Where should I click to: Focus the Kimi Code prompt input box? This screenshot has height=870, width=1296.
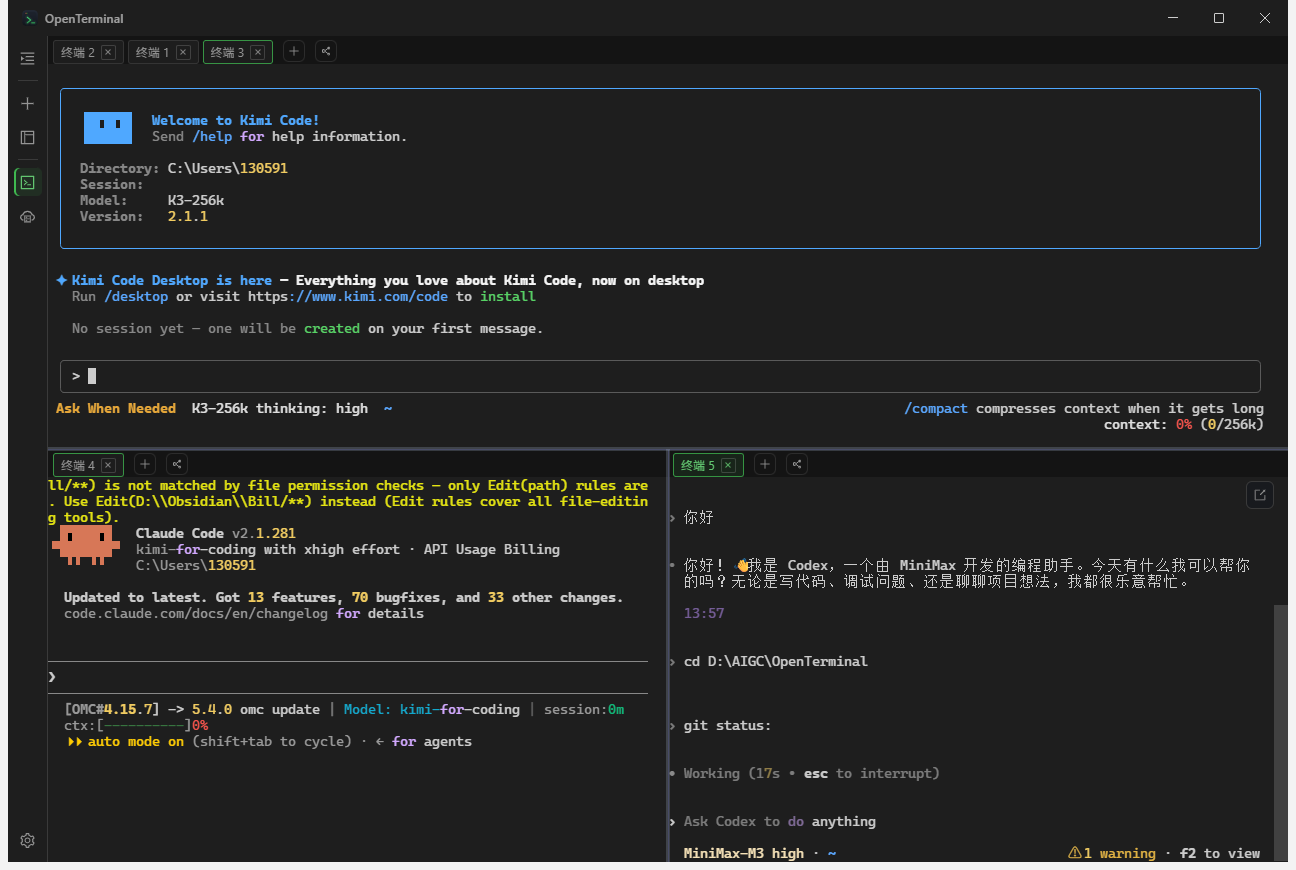coord(660,376)
